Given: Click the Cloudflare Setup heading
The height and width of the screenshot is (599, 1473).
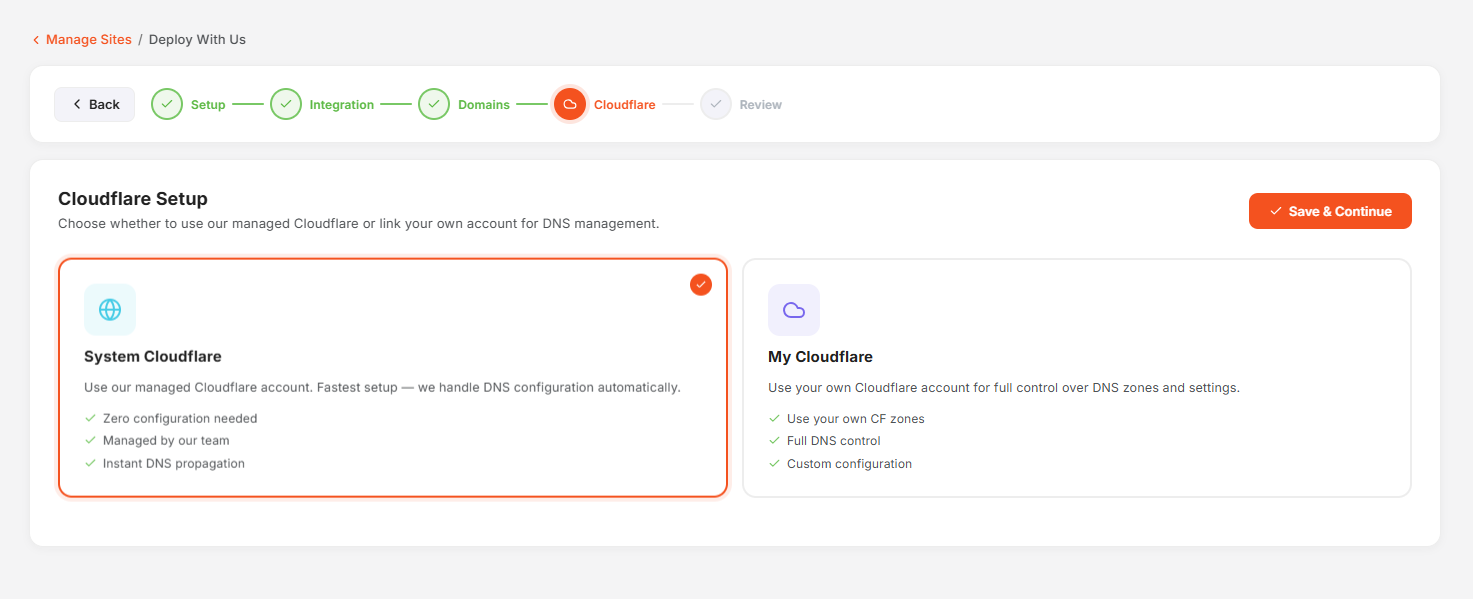Looking at the screenshot, I should point(133,199).
